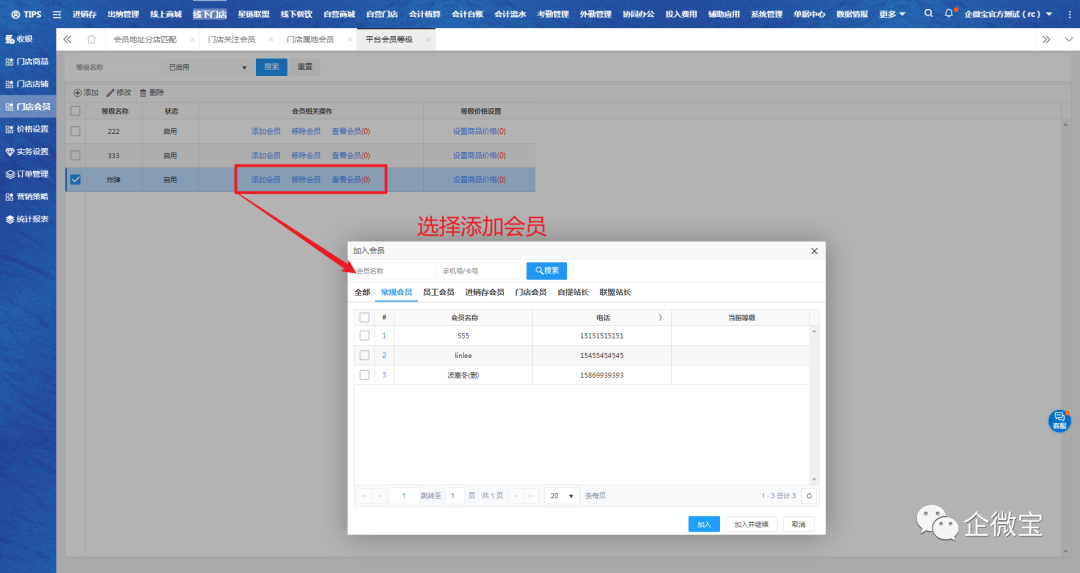Click the refresh icon in dialog pagination
The width and height of the screenshot is (1080, 573).
809,496
